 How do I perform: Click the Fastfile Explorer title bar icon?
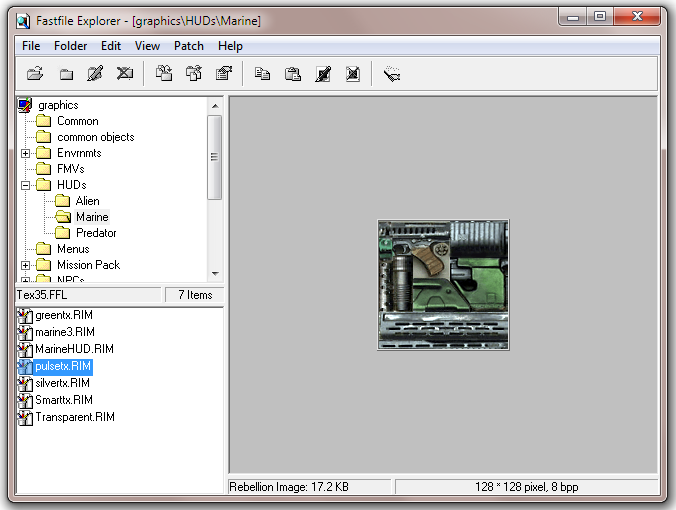23,21
